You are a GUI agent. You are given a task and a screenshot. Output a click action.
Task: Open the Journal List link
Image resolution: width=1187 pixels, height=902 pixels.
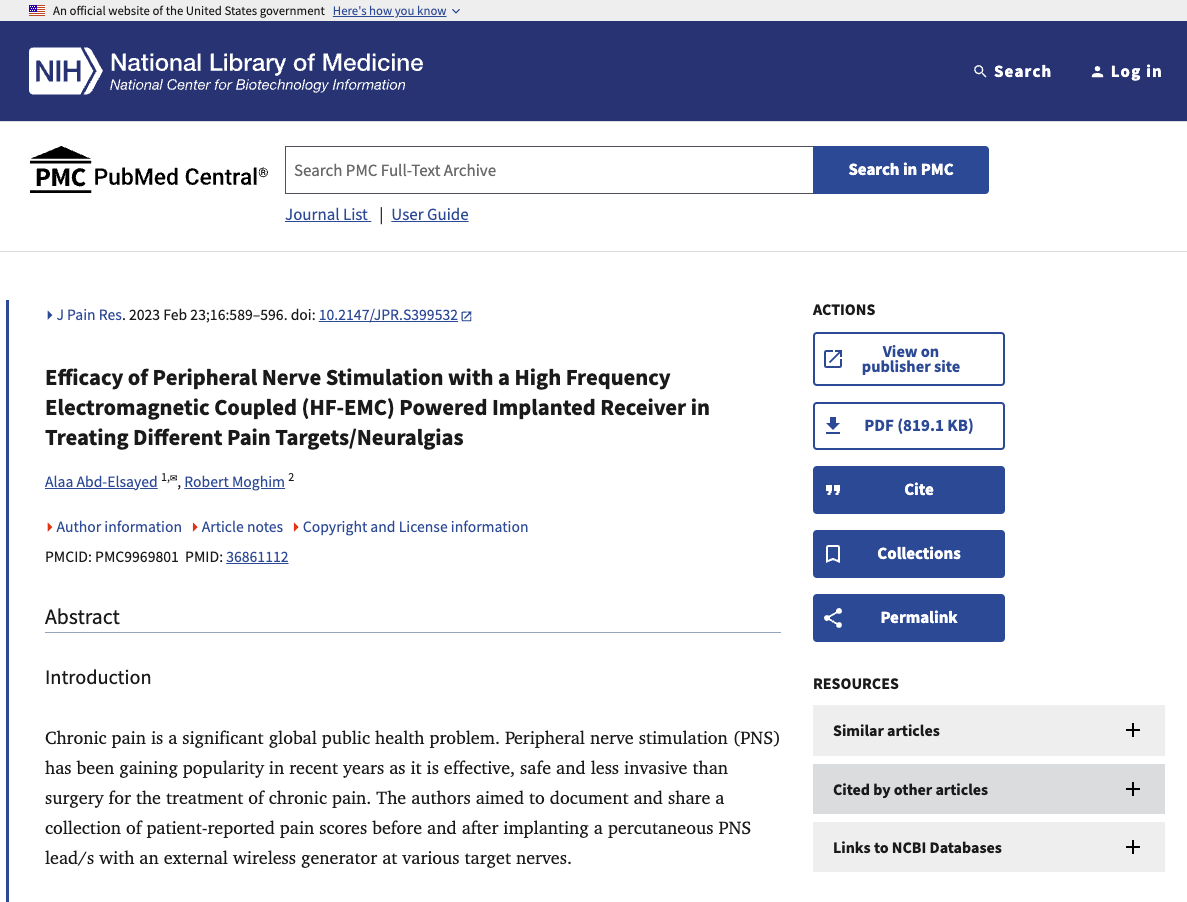click(x=326, y=215)
